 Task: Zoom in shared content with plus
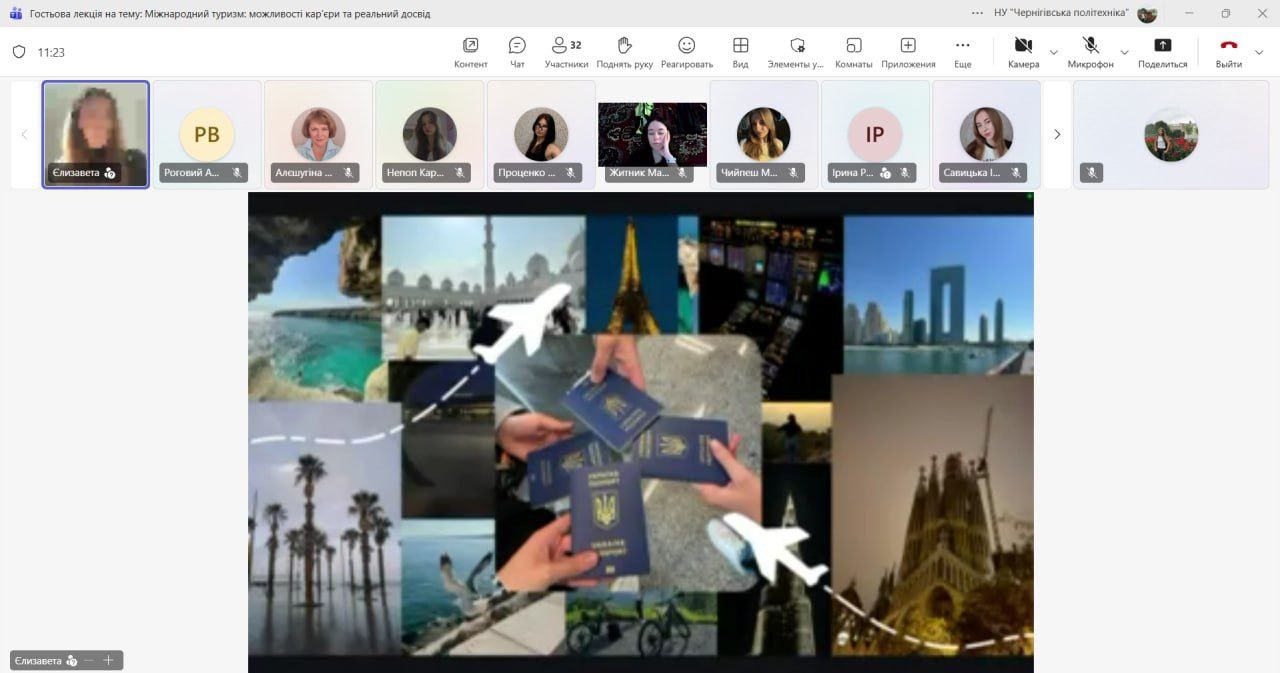point(109,660)
